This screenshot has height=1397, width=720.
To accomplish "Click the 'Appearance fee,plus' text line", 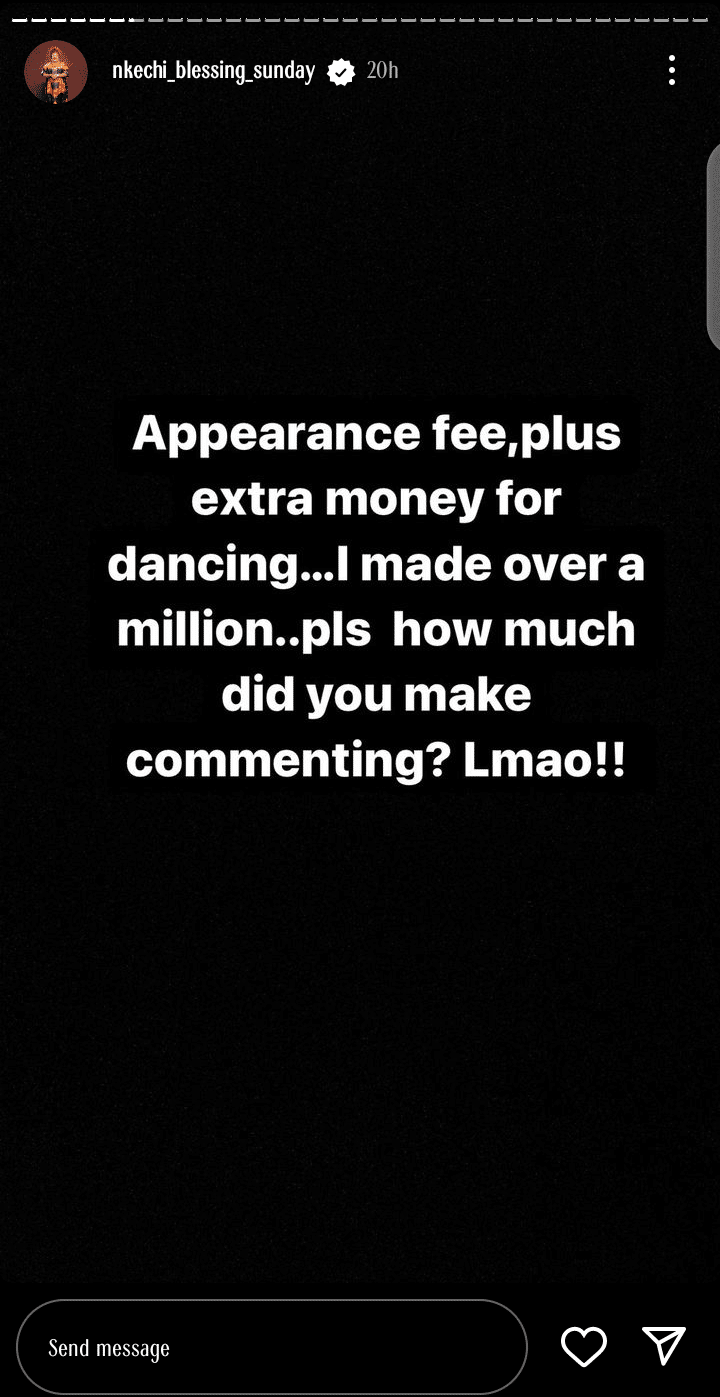I will click(376, 433).
